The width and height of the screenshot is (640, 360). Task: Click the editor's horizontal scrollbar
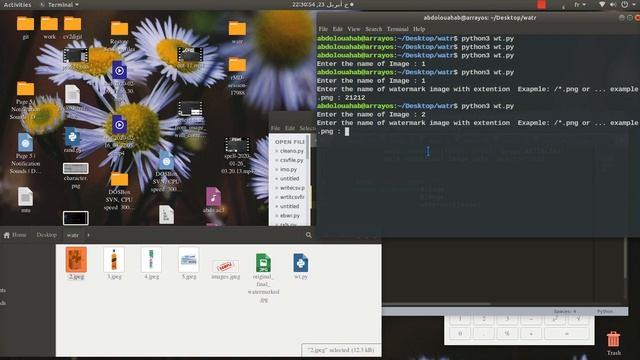pos(437,304)
